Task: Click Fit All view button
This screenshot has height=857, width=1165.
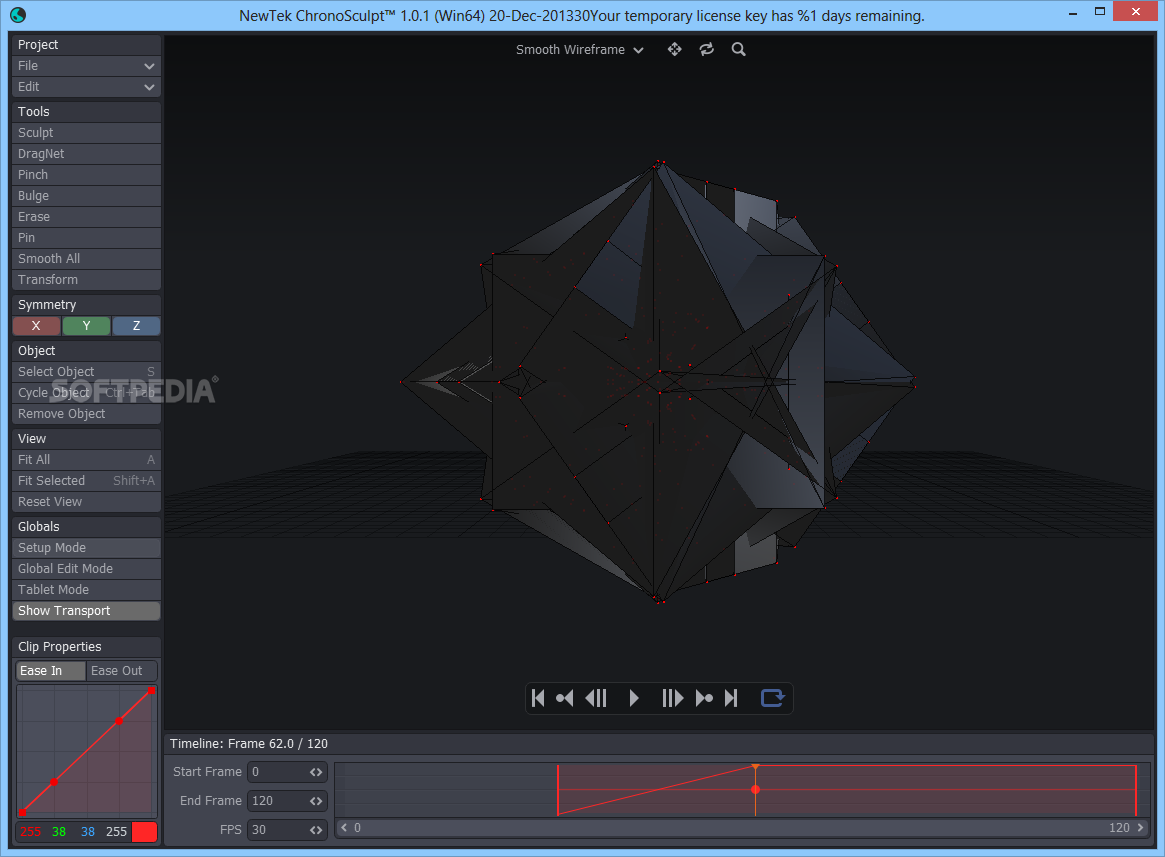Action: (86, 460)
